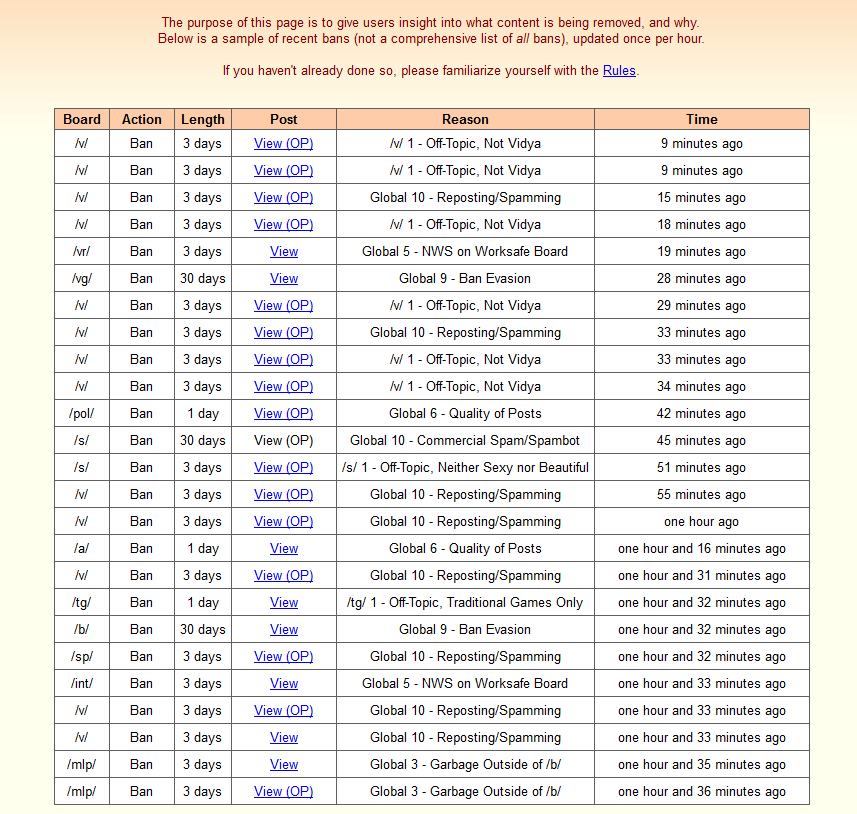
Task: Open the Rules link
Action: [618, 71]
